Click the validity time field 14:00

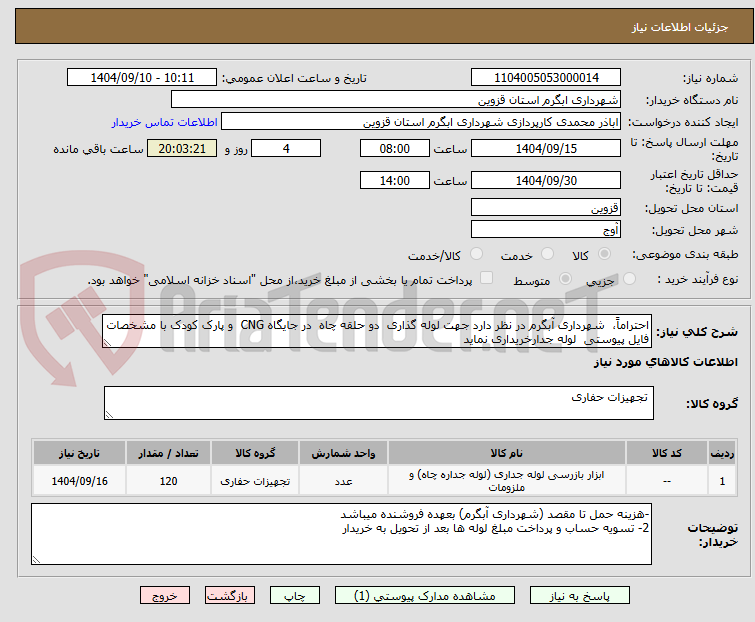[x=395, y=181]
